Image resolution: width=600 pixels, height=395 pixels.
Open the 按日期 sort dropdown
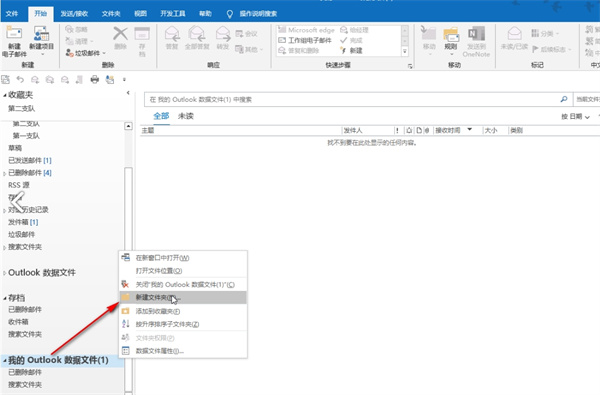576,116
